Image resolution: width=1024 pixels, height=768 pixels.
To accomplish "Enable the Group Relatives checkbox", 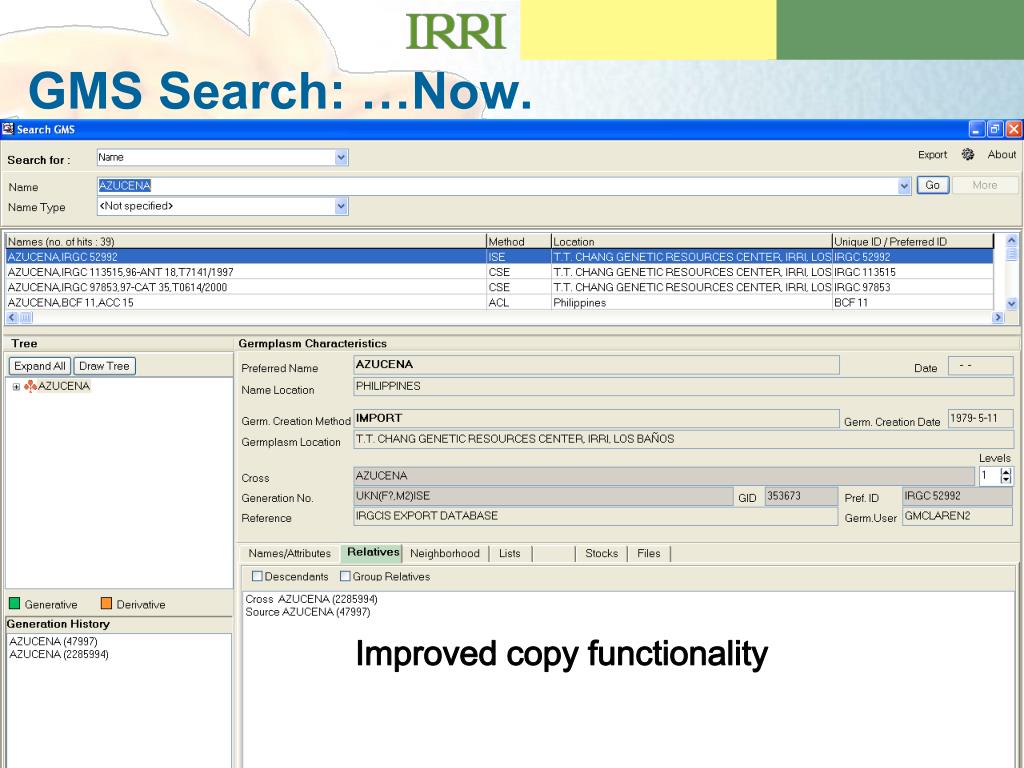I will tap(345, 577).
